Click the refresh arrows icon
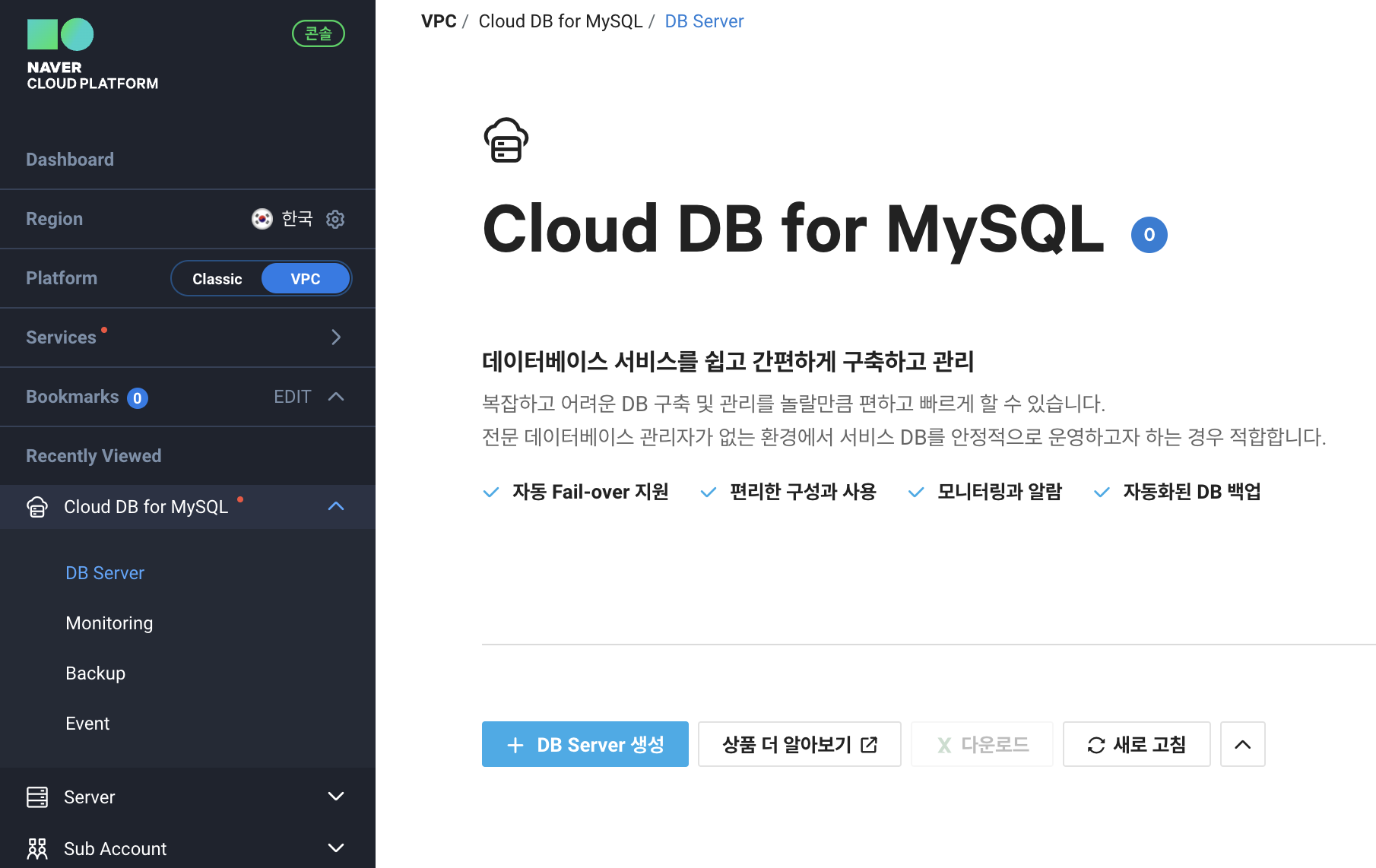This screenshot has height=868, width=1376. click(1096, 746)
